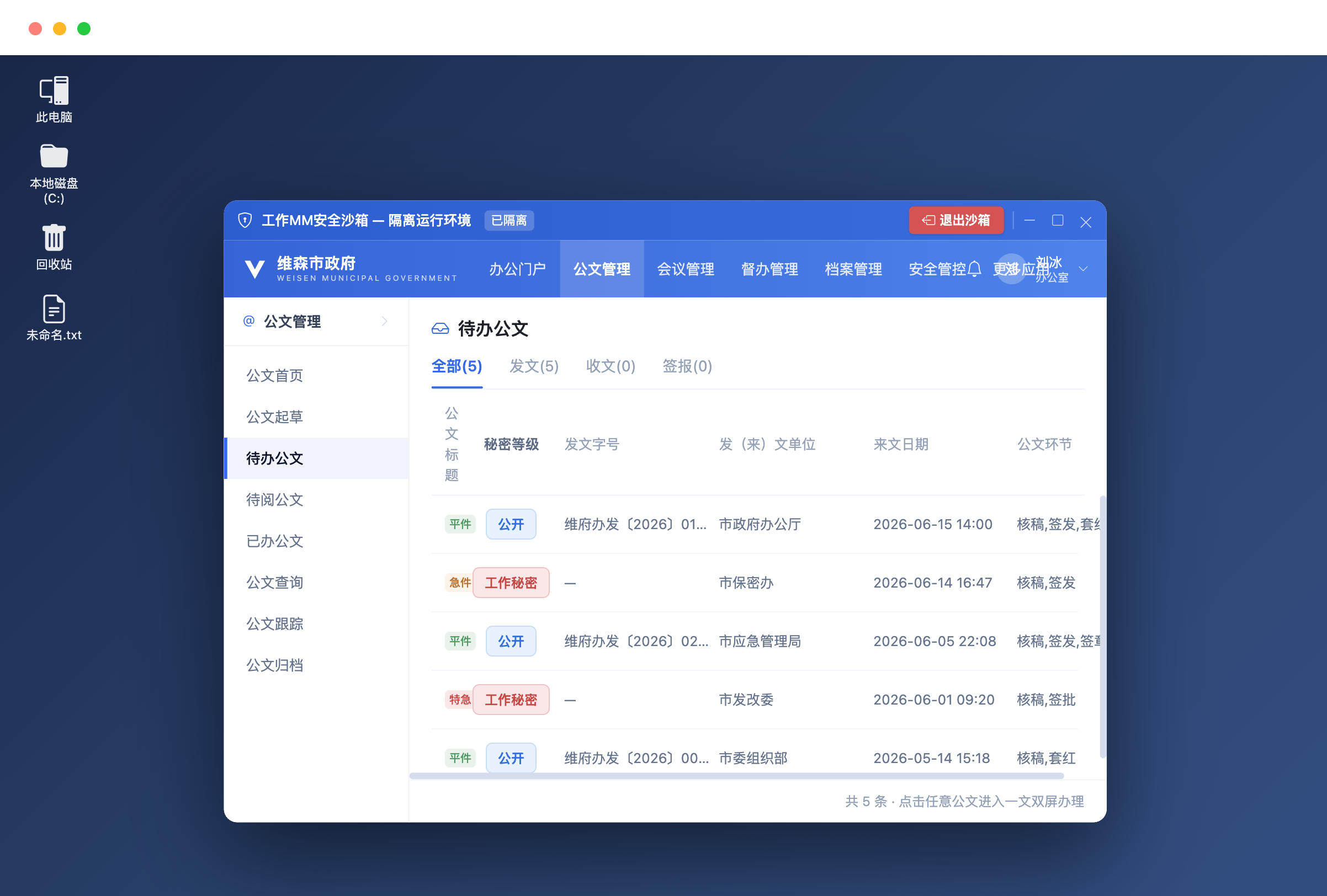The width and height of the screenshot is (1327, 896).
Task: Click the macOS yellow minimize dot
Action: click(60, 29)
